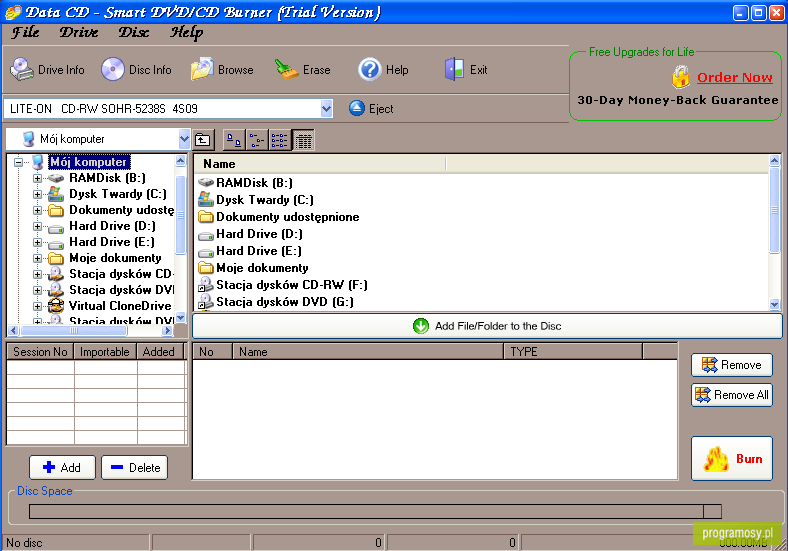Select RAMDisk (B:) icon in file list
Viewport: 788px width, 551px height.
pyautogui.click(x=206, y=182)
